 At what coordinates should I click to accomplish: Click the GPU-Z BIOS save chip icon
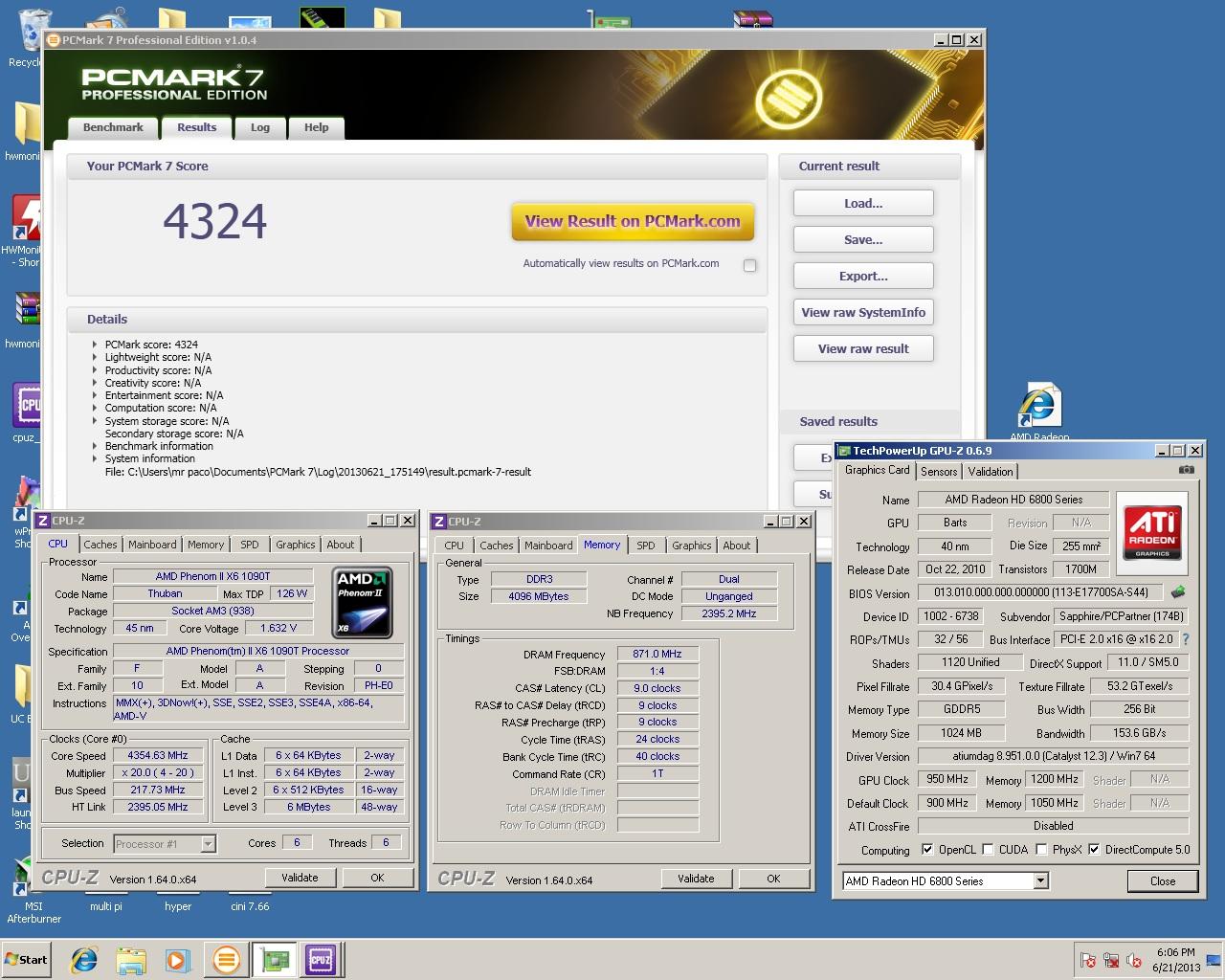point(1178,592)
